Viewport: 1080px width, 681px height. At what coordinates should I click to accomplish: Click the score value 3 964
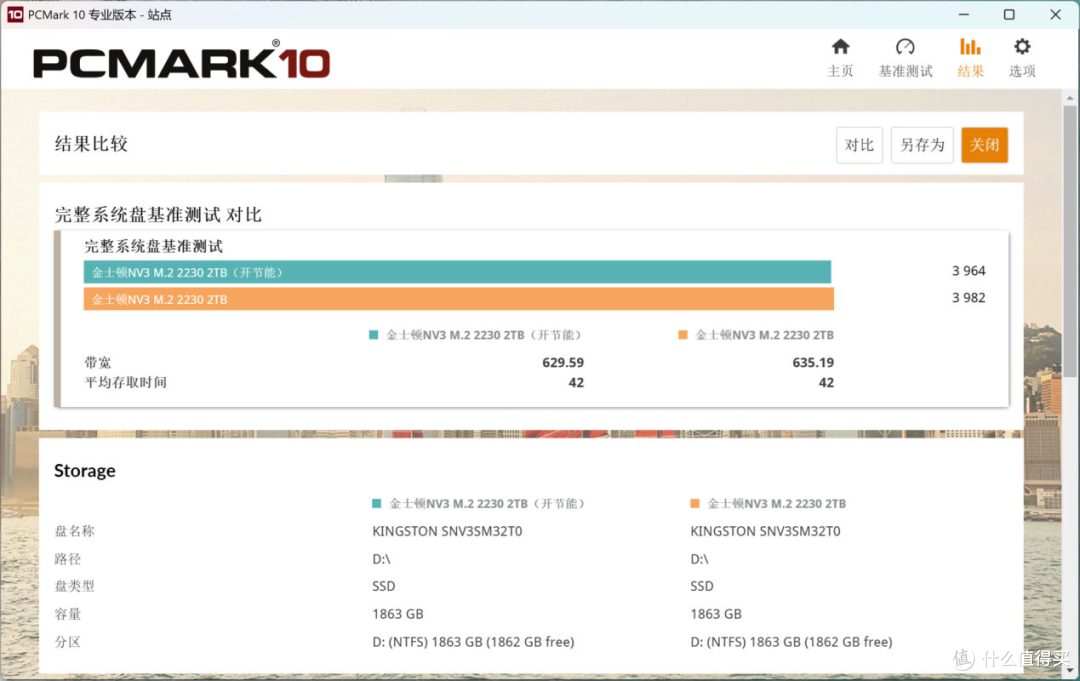pos(968,271)
